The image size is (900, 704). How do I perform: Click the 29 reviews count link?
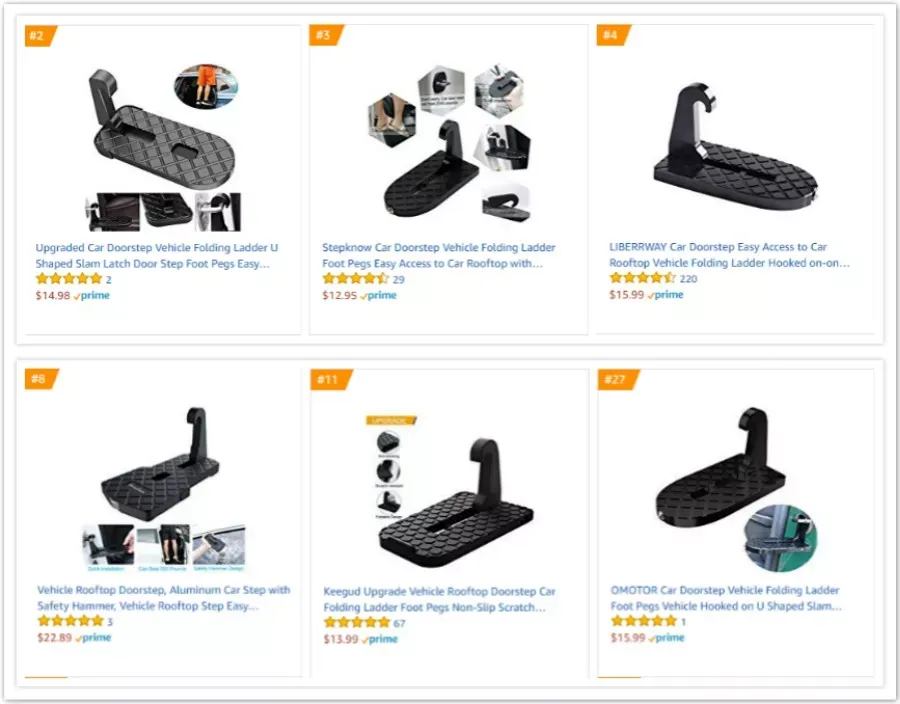click(x=398, y=279)
